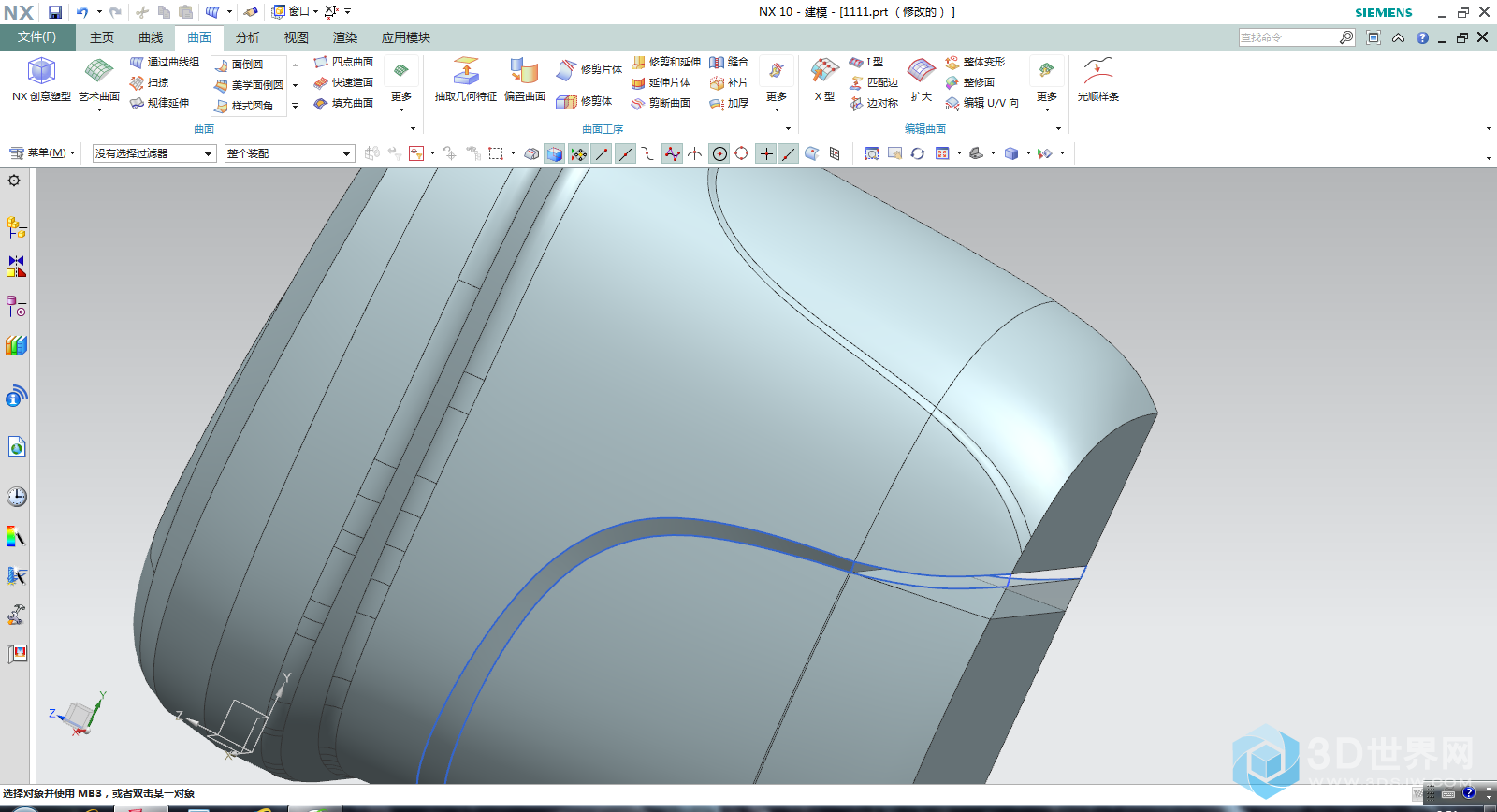
Task: Select 样式圆角 (Styled Corner) tool
Action: click(x=243, y=106)
